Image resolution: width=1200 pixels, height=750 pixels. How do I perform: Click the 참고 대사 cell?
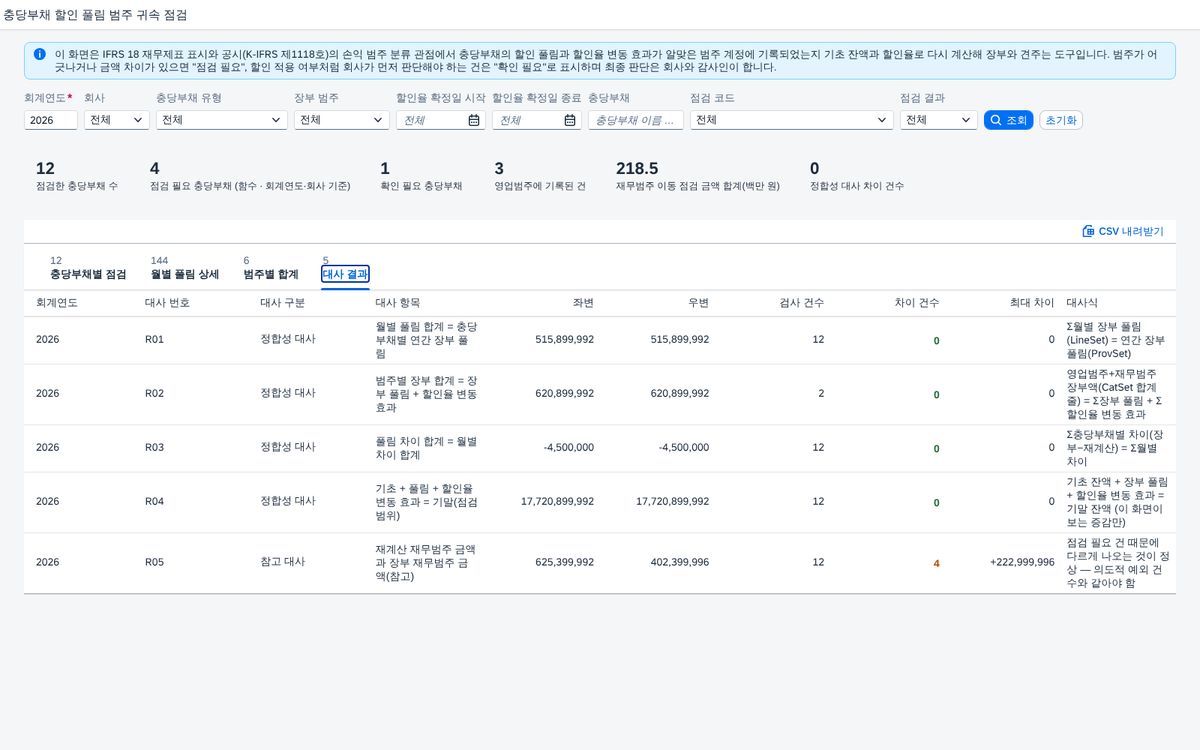[x=283, y=563]
